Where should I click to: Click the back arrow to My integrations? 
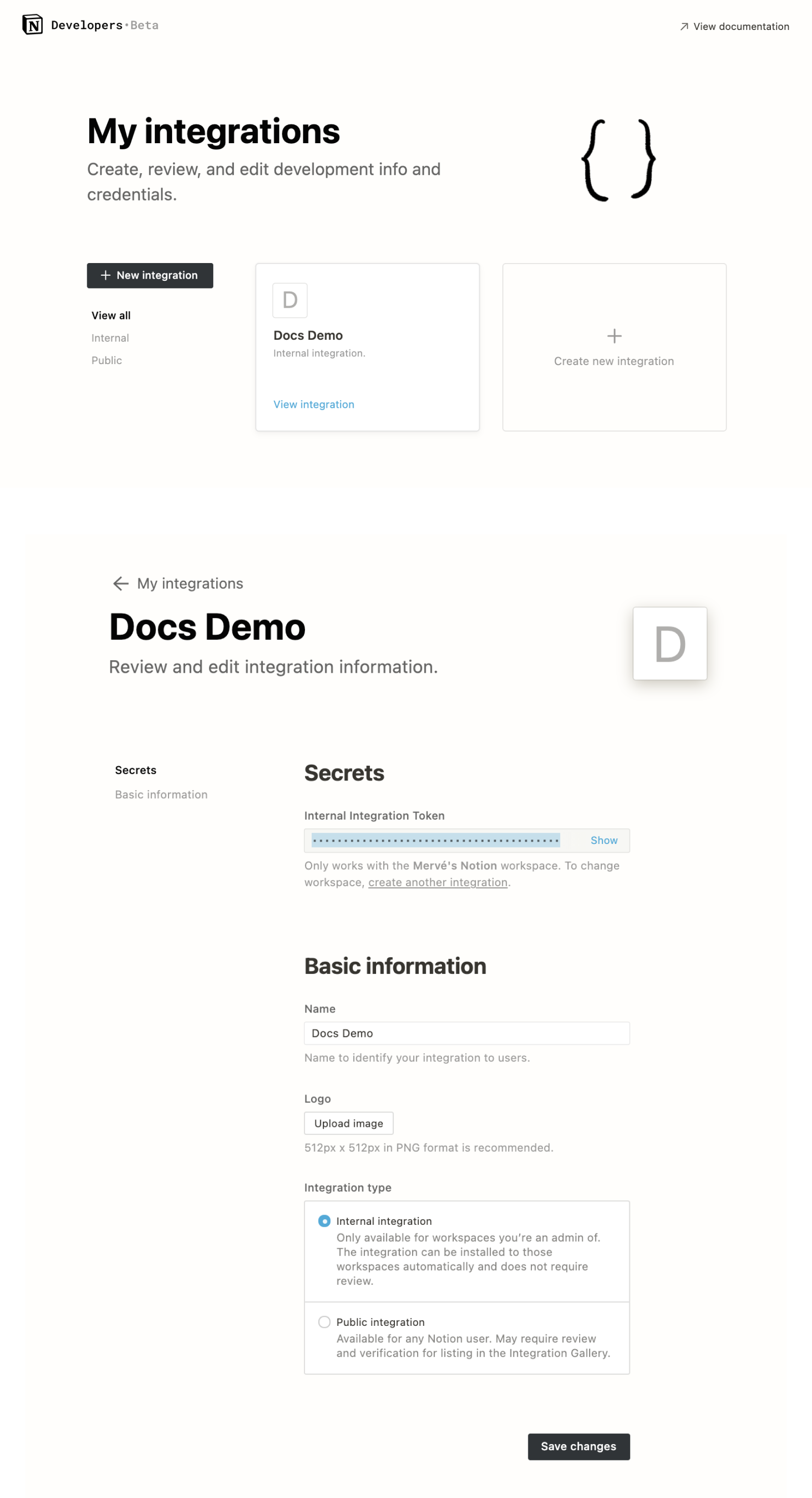point(121,583)
